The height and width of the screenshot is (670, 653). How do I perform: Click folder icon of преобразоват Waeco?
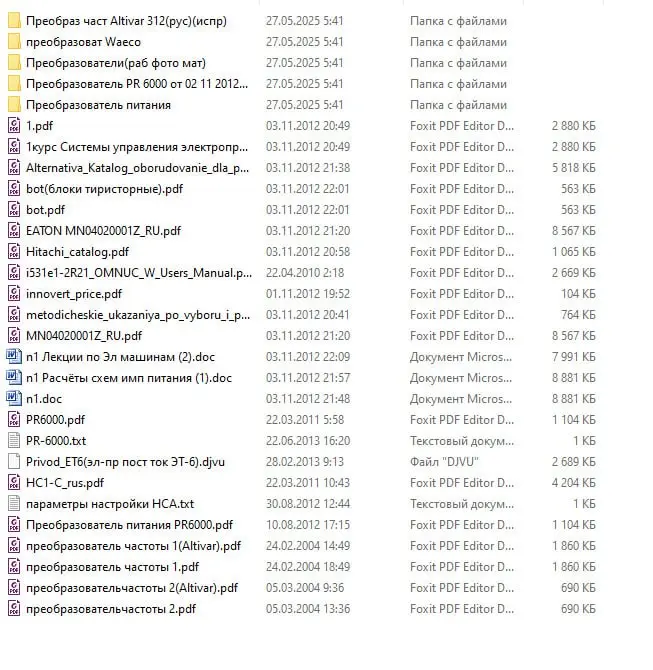14,41
